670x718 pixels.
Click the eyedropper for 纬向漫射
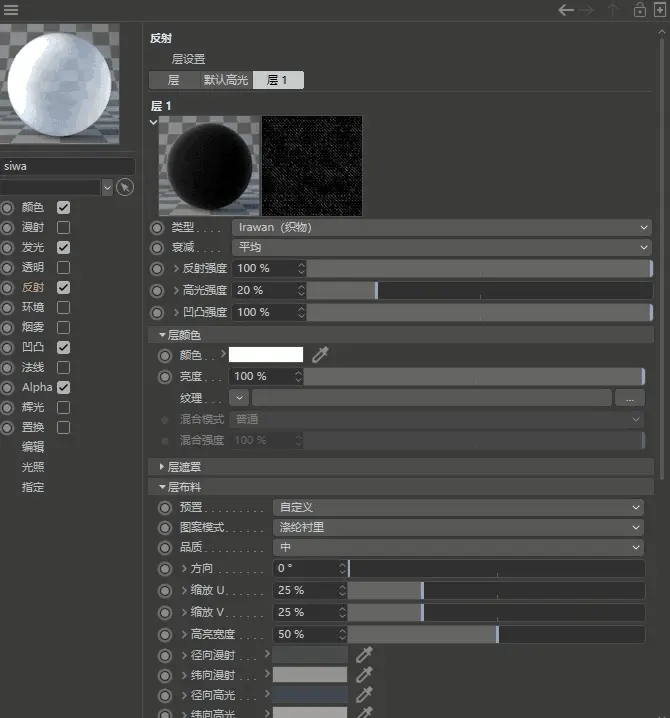(x=365, y=674)
